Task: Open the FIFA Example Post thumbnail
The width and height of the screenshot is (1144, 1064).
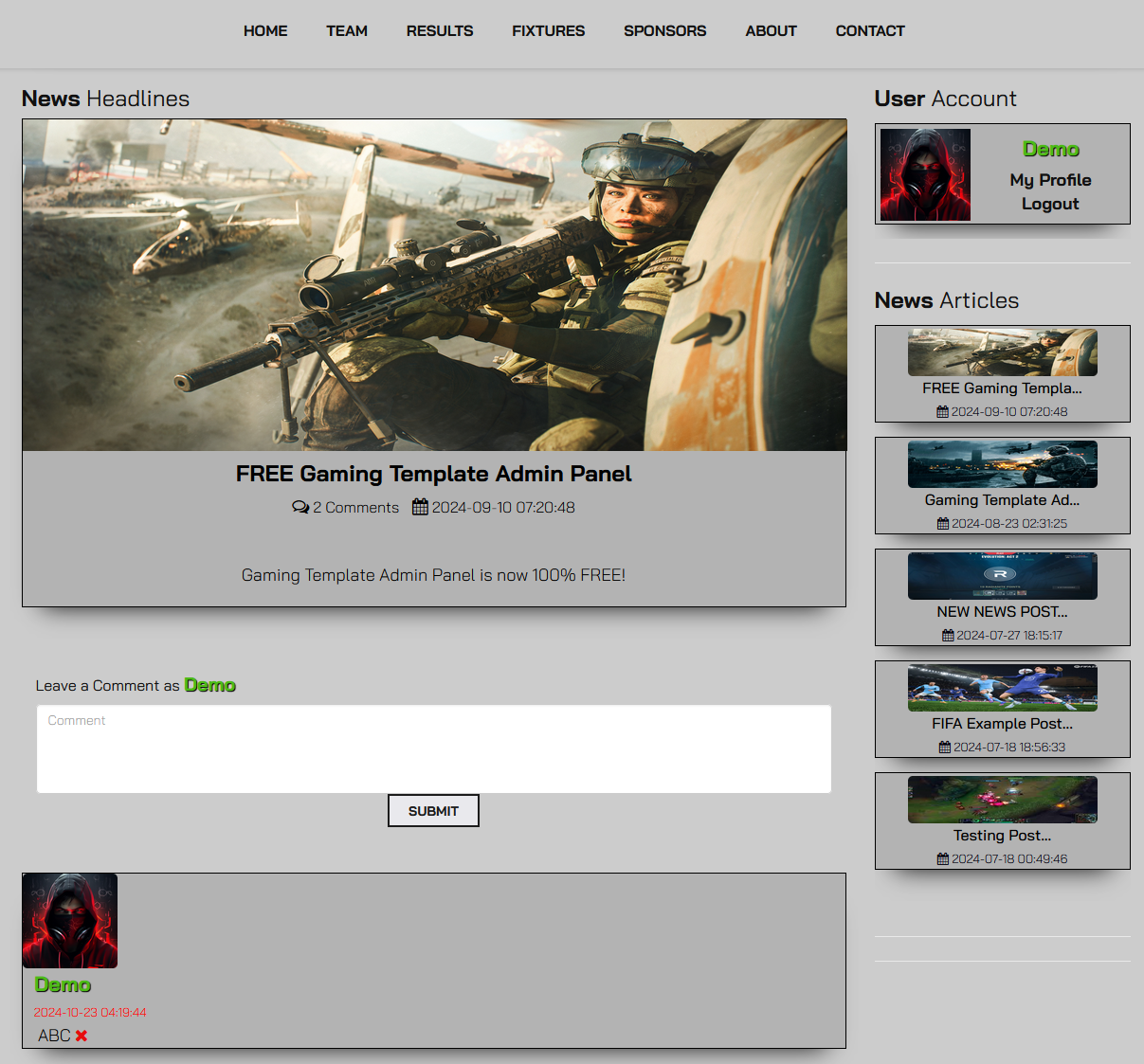Action: tap(1002, 688)
